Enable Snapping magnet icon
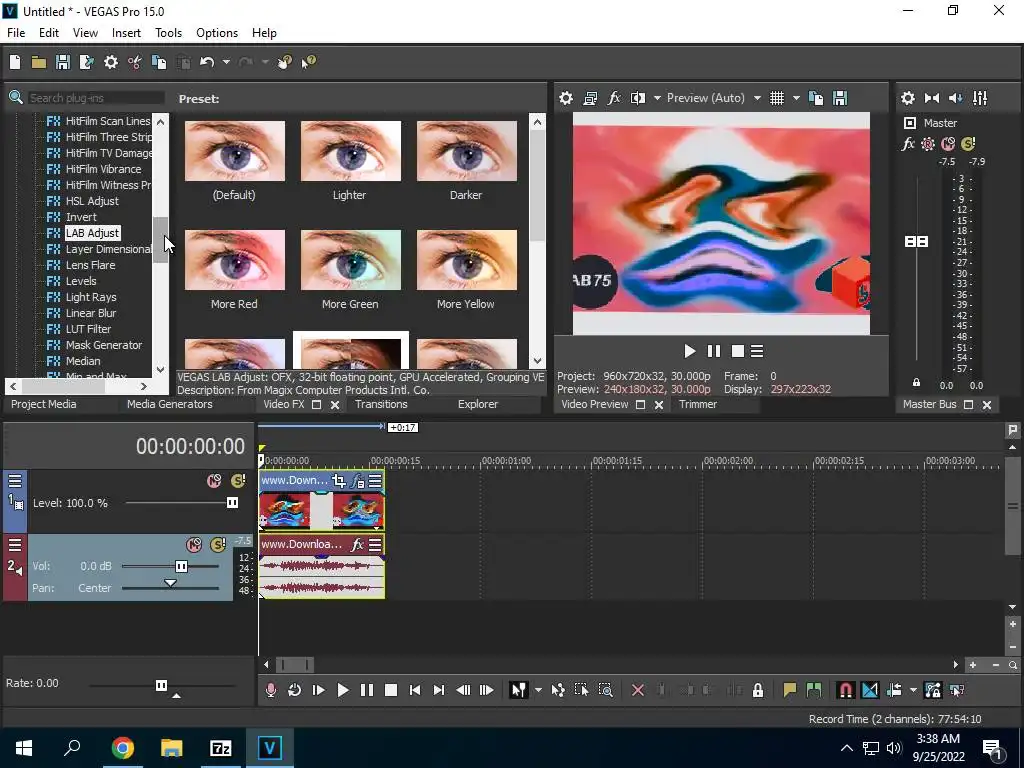The height and width of the screenshot is (768, 1024). tap(845, 690)
